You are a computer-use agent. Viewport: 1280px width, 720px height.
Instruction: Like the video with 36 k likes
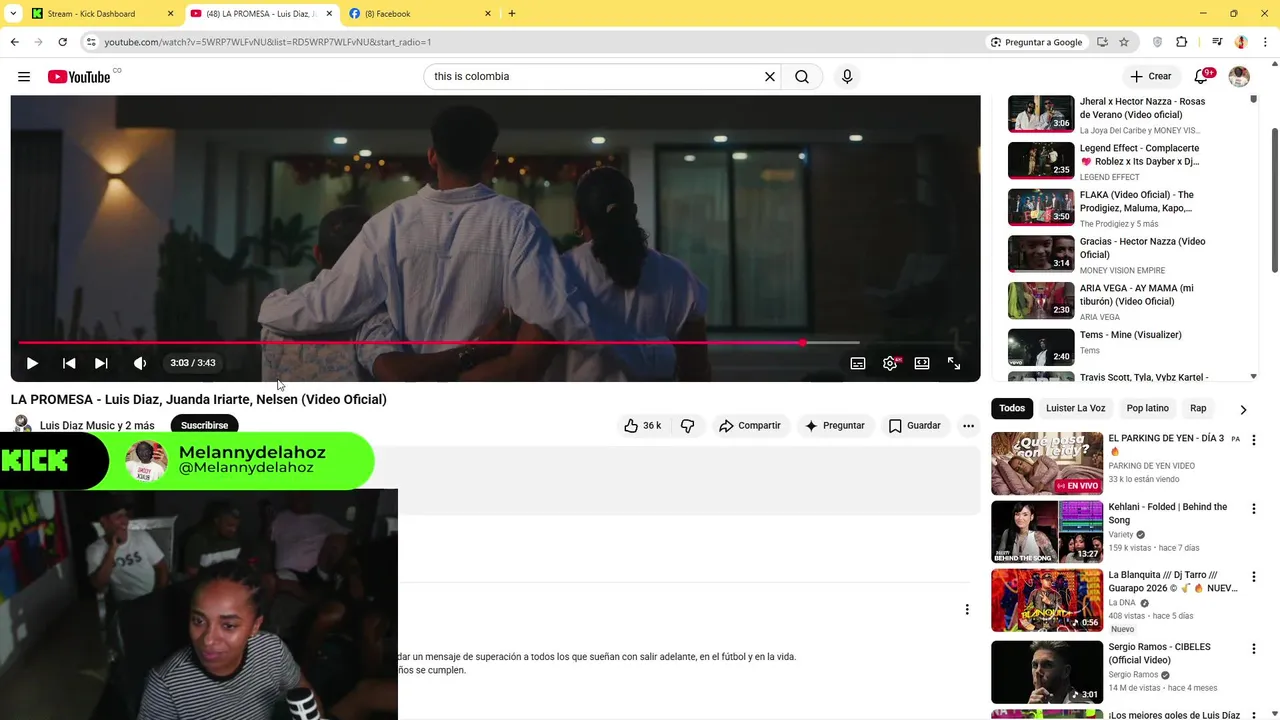642,425
